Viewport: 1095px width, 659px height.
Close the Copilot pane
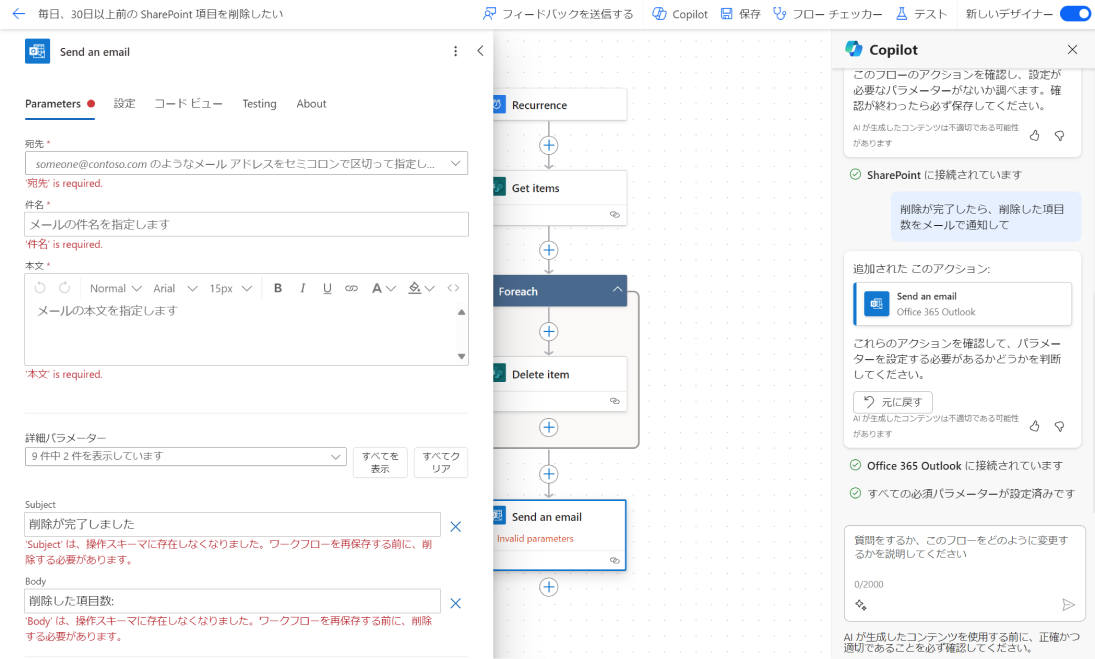1072,50
